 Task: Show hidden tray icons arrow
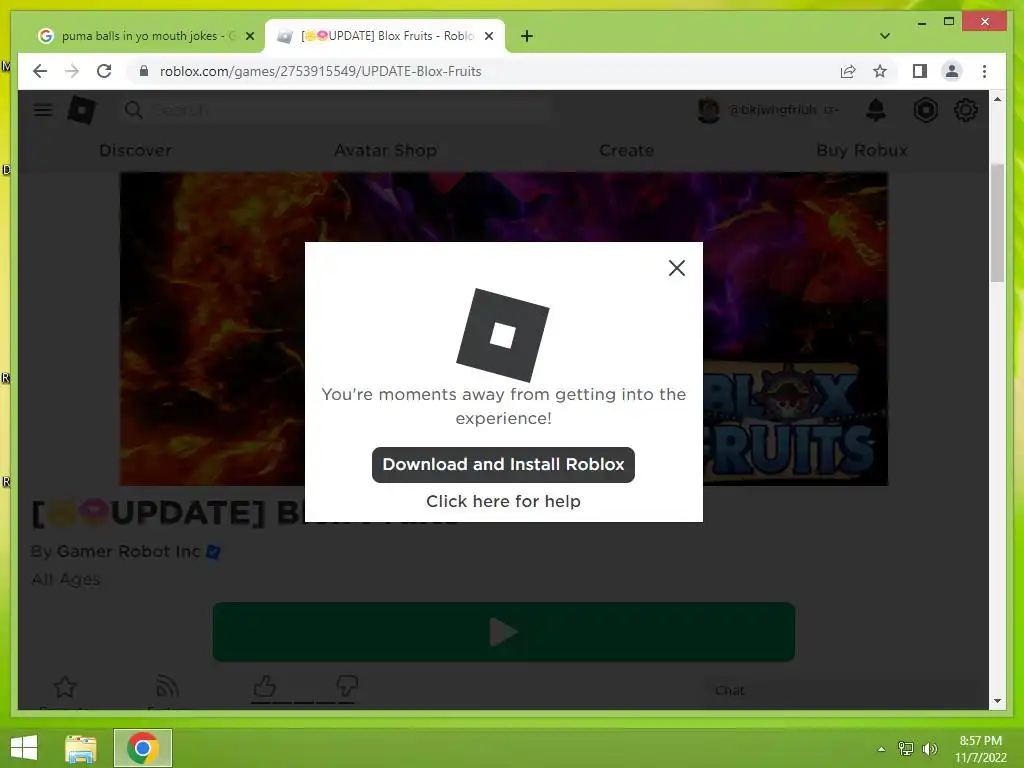click(x=881, y=749)
